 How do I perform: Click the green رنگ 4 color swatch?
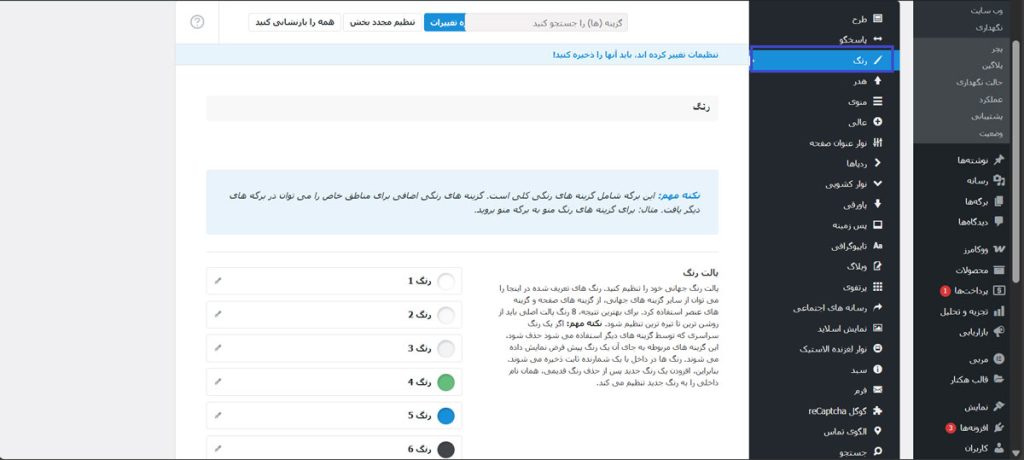(446, 381)
